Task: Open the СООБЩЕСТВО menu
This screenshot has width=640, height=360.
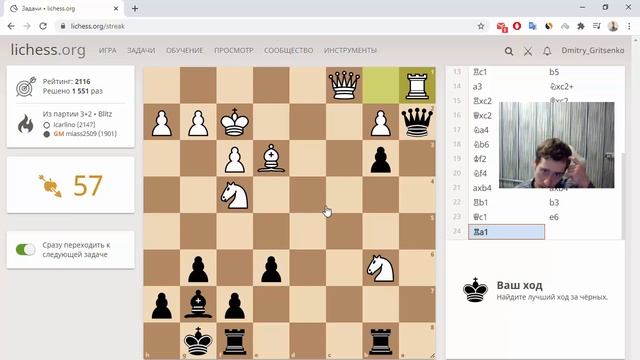Action: point(289,50)
